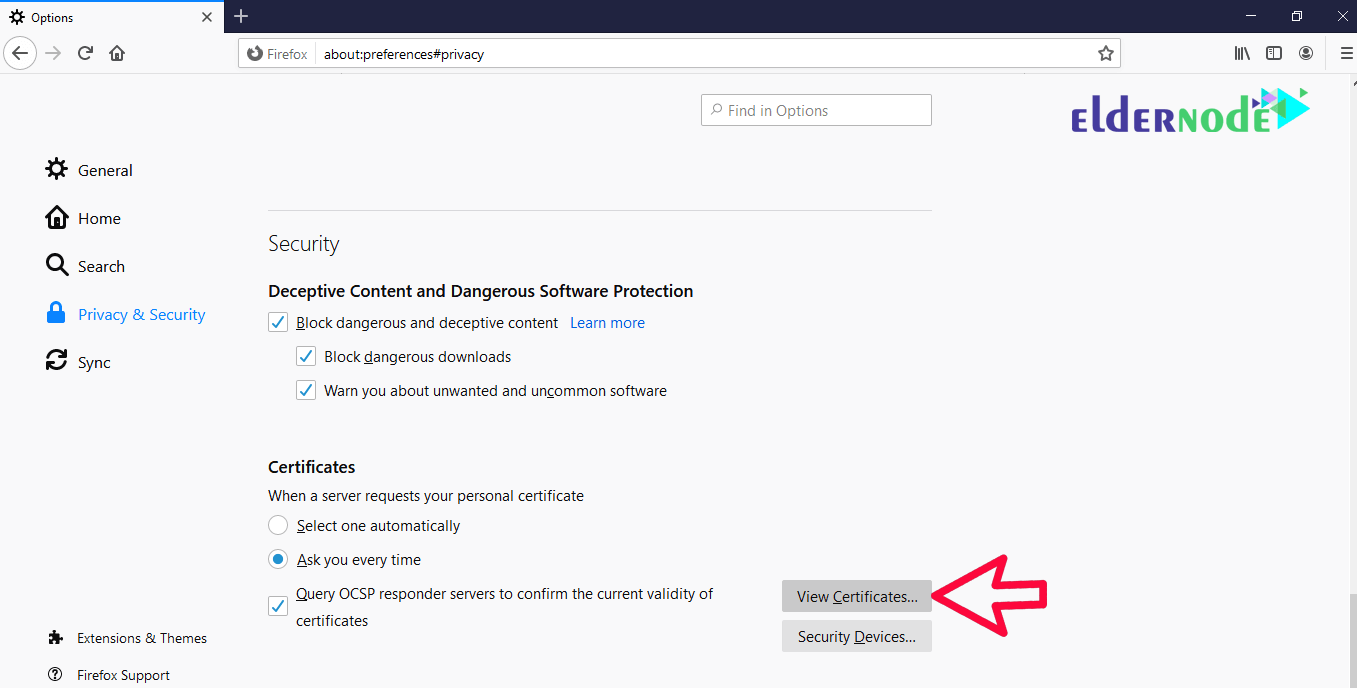Click the vertical page scrollbar thumb
This screenshot has height=688, width=1357.
(x=1351, y=640)
